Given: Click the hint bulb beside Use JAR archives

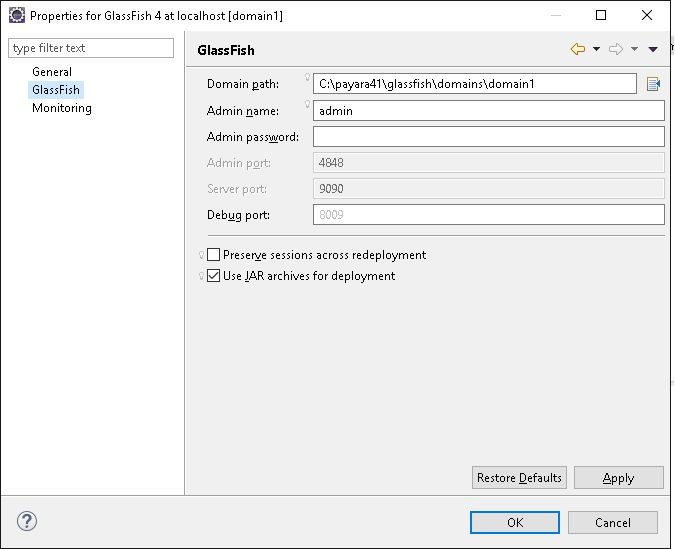Looking at the screenshot, I should (201, 276).
